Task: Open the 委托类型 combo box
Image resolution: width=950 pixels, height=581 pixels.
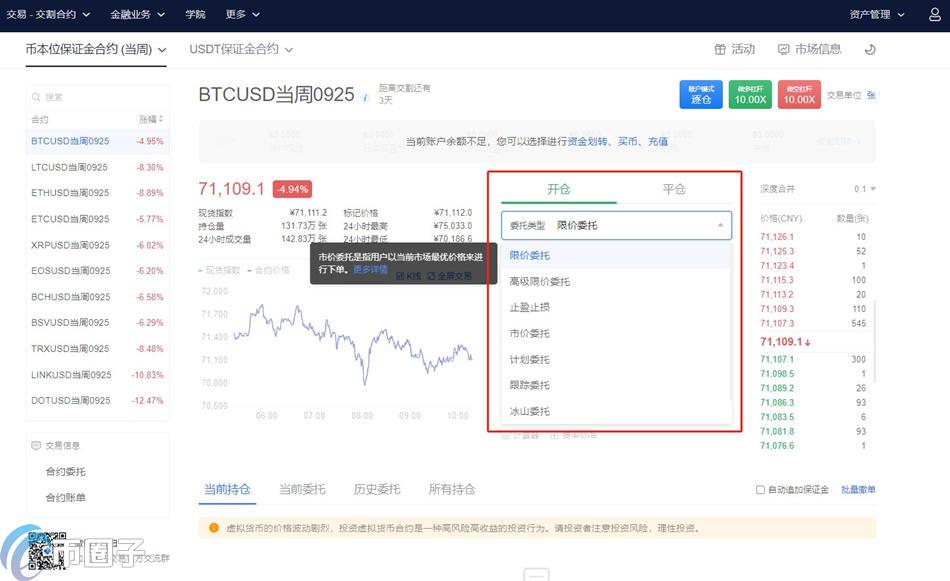Action: 616,225
